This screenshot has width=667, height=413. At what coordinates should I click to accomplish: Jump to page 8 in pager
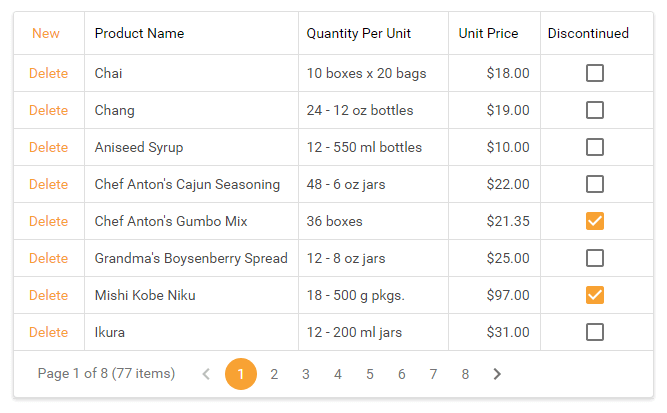[465, 374]
